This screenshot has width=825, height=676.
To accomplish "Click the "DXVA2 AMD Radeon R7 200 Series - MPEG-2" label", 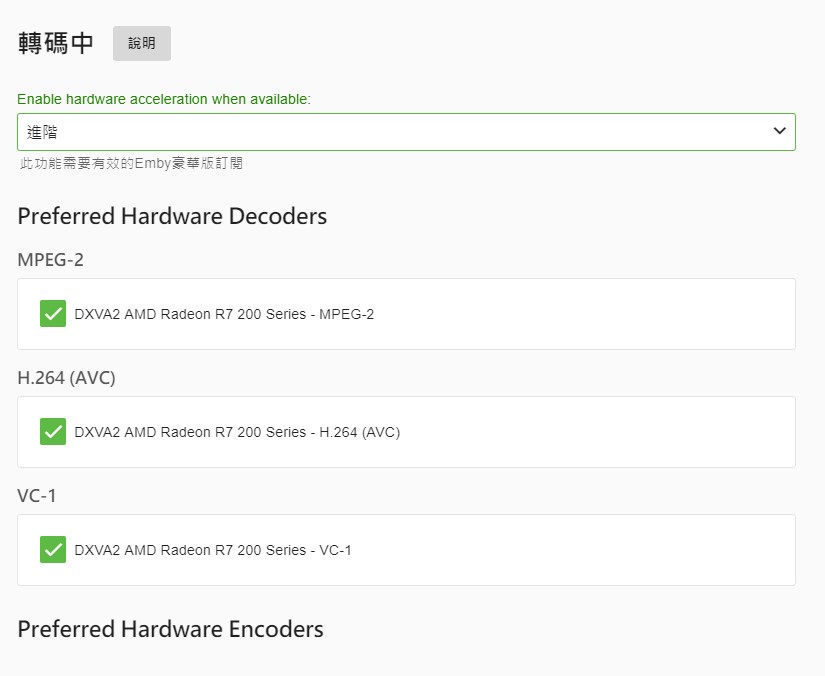I will [224, 314].
